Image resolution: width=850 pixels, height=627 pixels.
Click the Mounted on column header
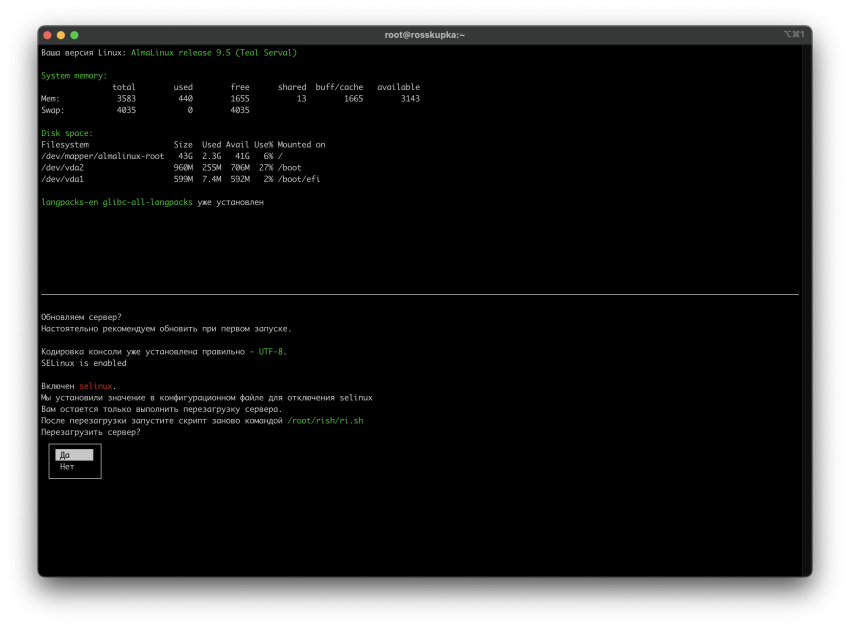301,145
